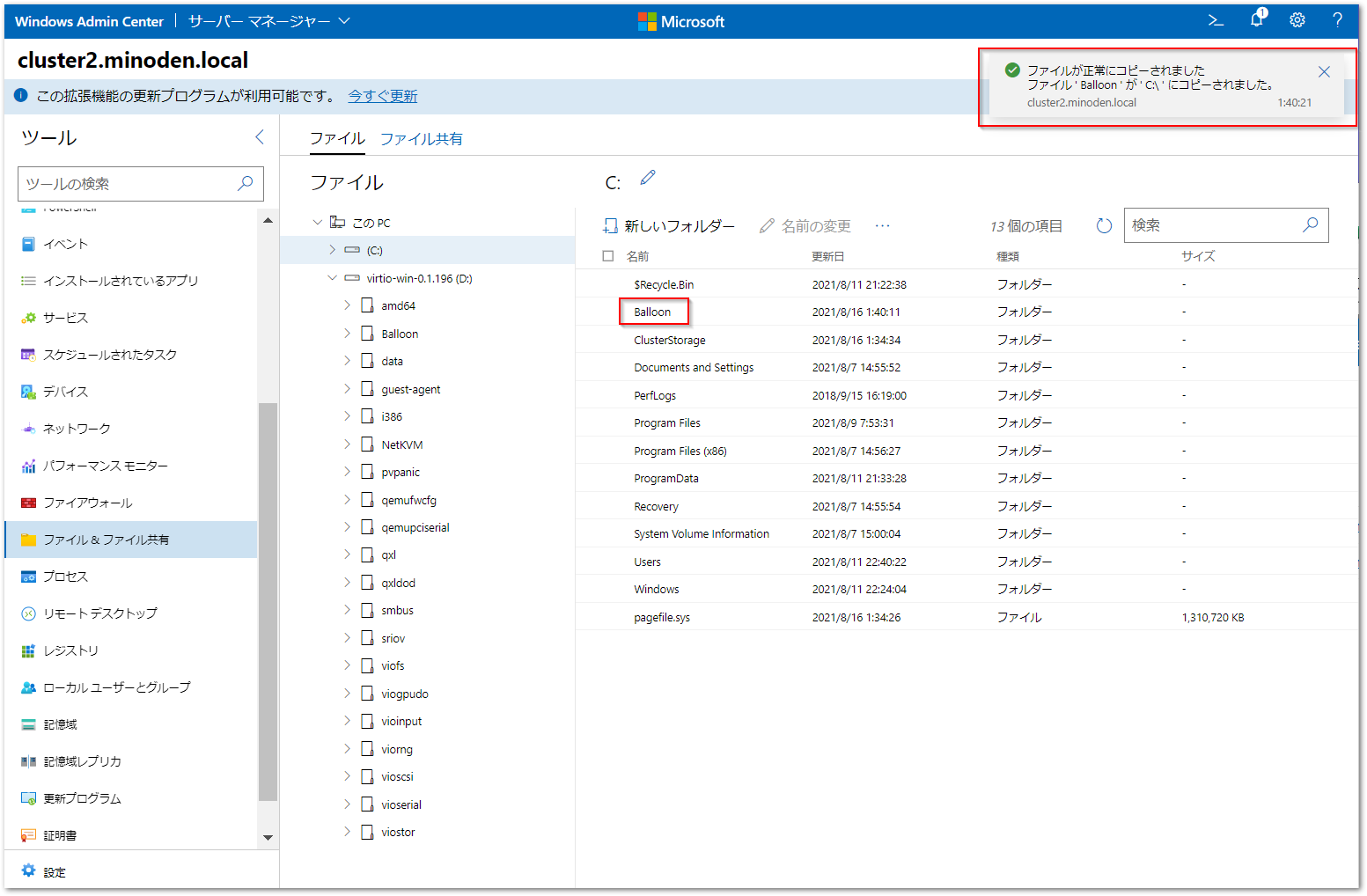Click the file search magnifier icon

click(x=1311, y=225)
